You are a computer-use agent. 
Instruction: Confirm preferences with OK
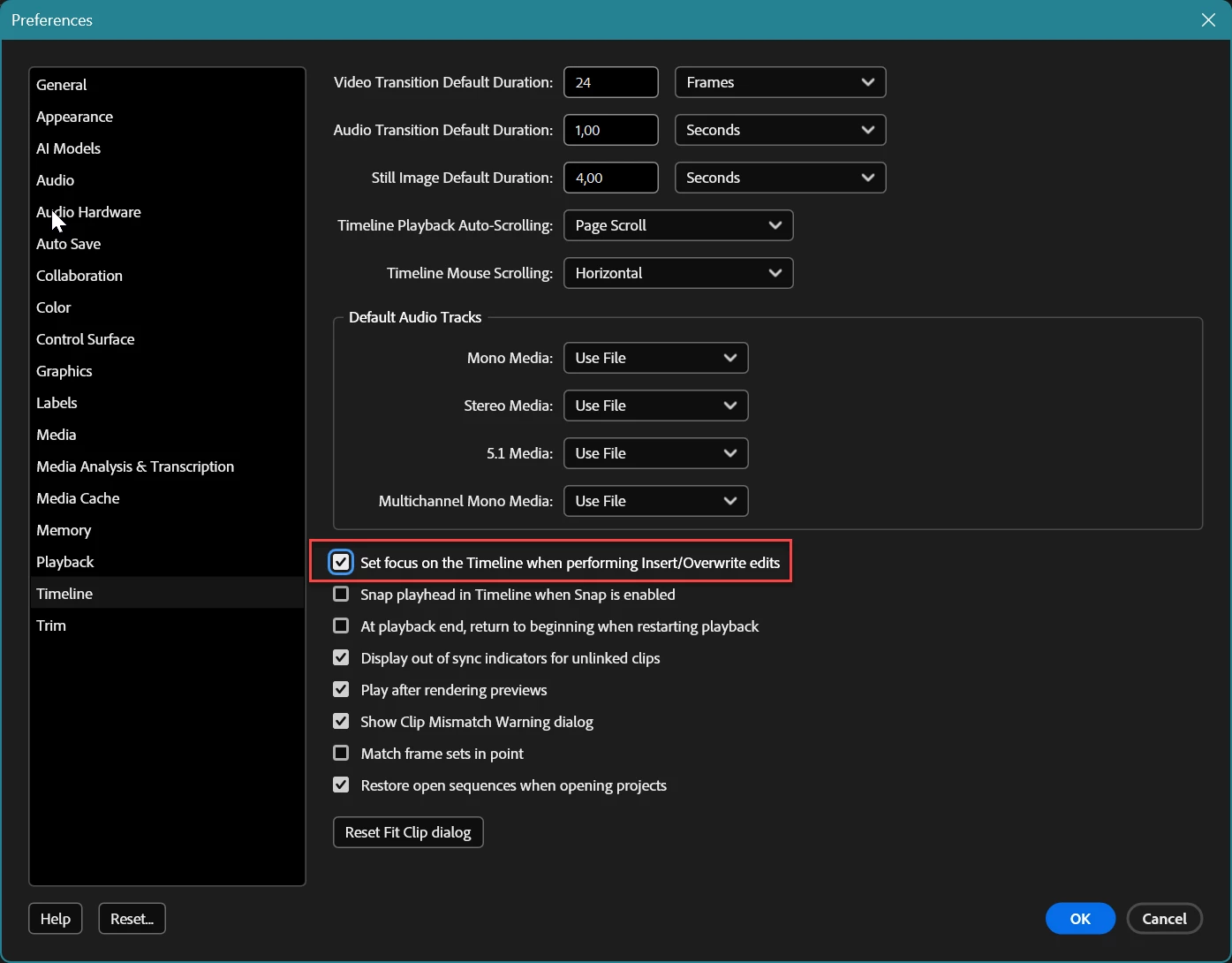[1080, 919]
